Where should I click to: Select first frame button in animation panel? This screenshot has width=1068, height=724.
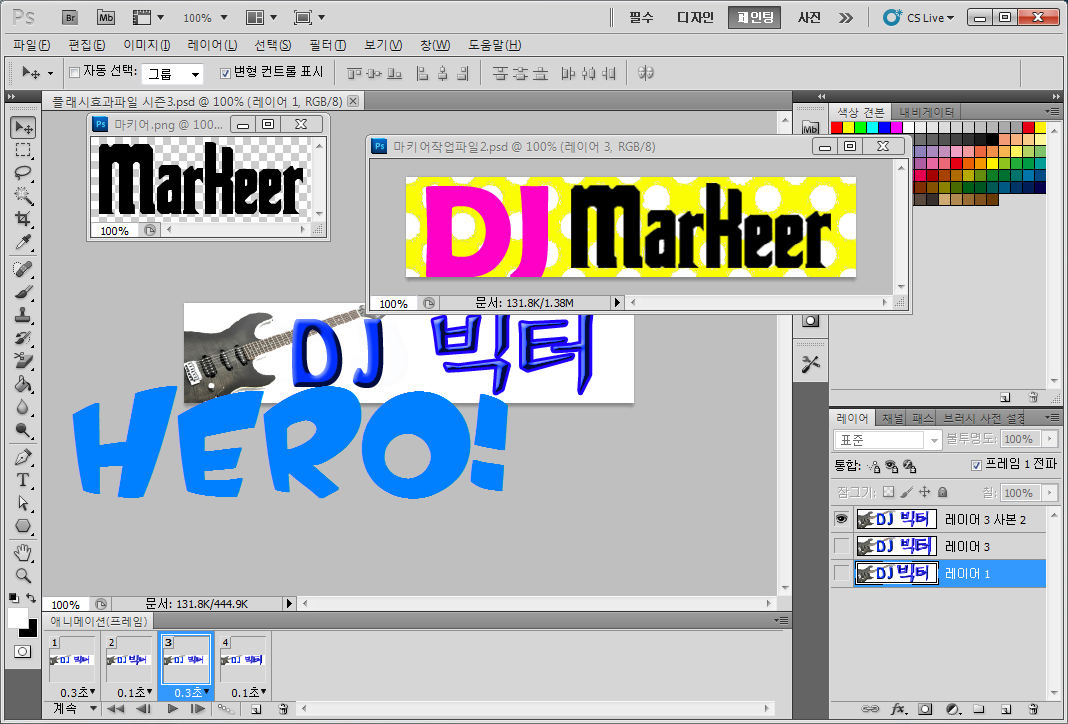point(115,709)
